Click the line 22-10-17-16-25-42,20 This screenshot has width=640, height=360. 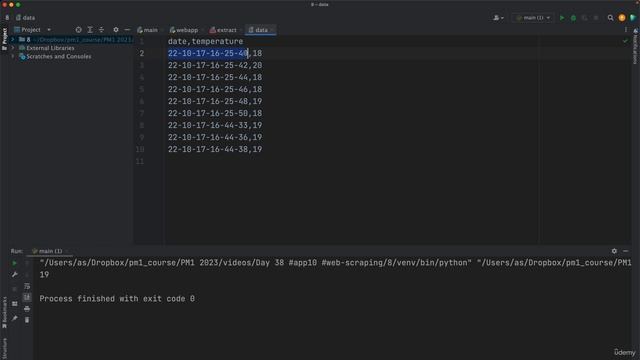215,65
